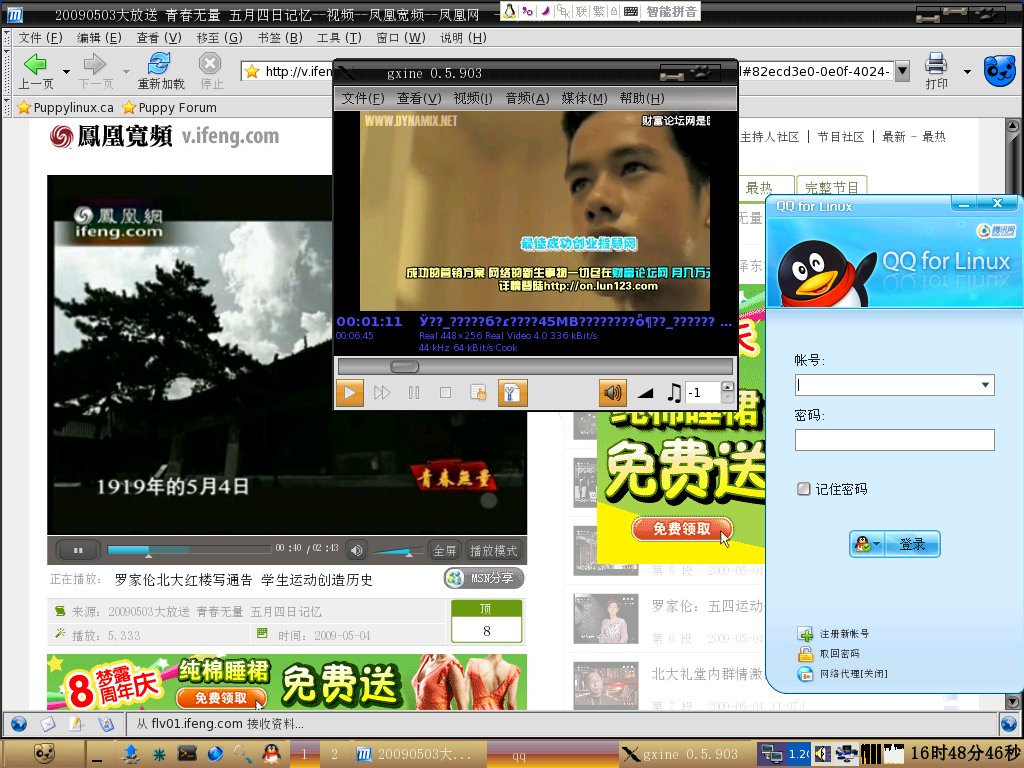Screen dimensions: 1024x768
Task: Adjust ifeng web player volume slider
Action: click(397, 551)
